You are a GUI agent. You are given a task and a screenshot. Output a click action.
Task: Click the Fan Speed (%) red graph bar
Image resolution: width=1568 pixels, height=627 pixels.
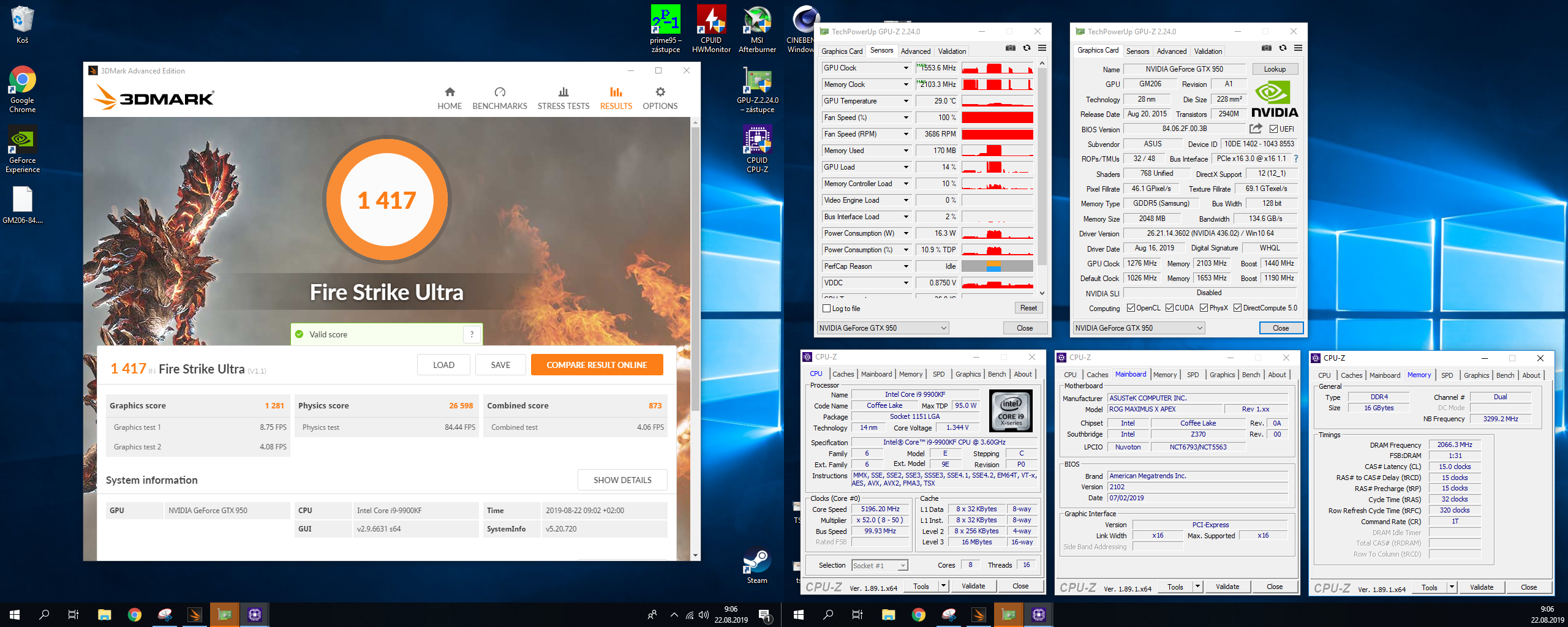(x=997, y=118)
